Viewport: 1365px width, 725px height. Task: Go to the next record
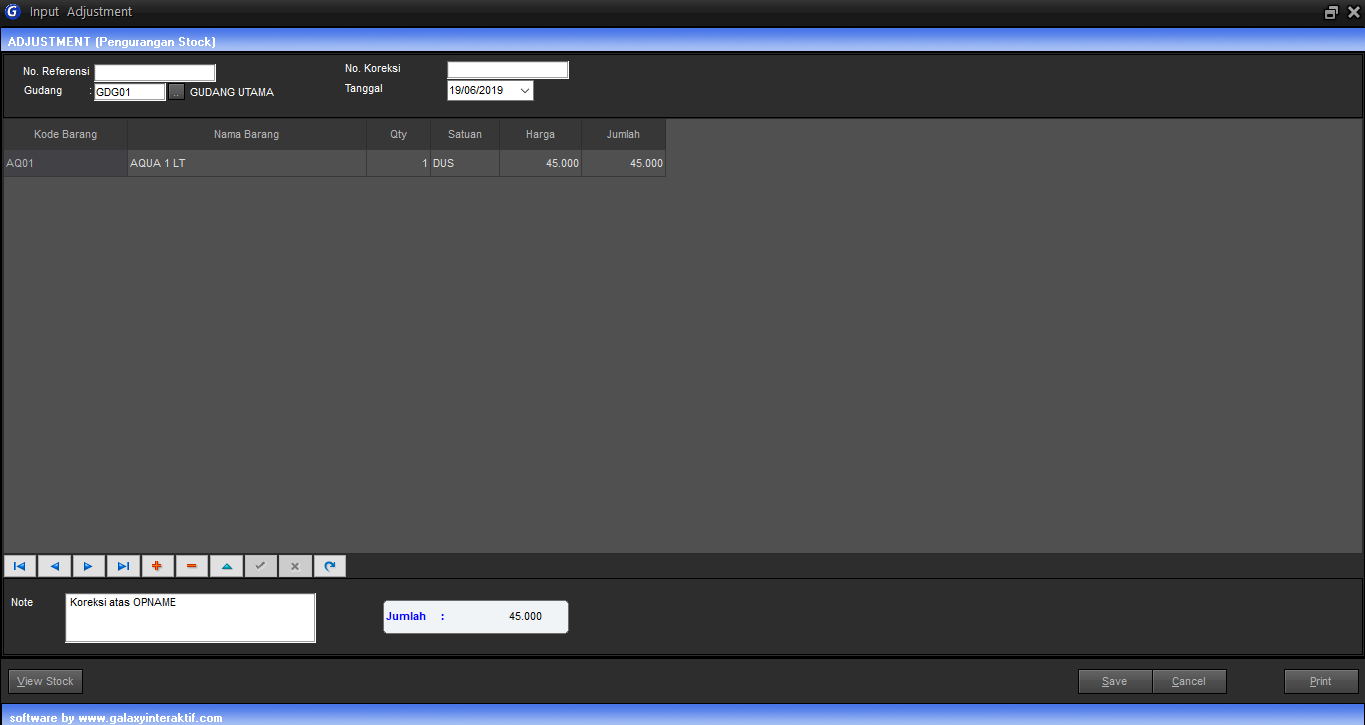coord(88,566)
